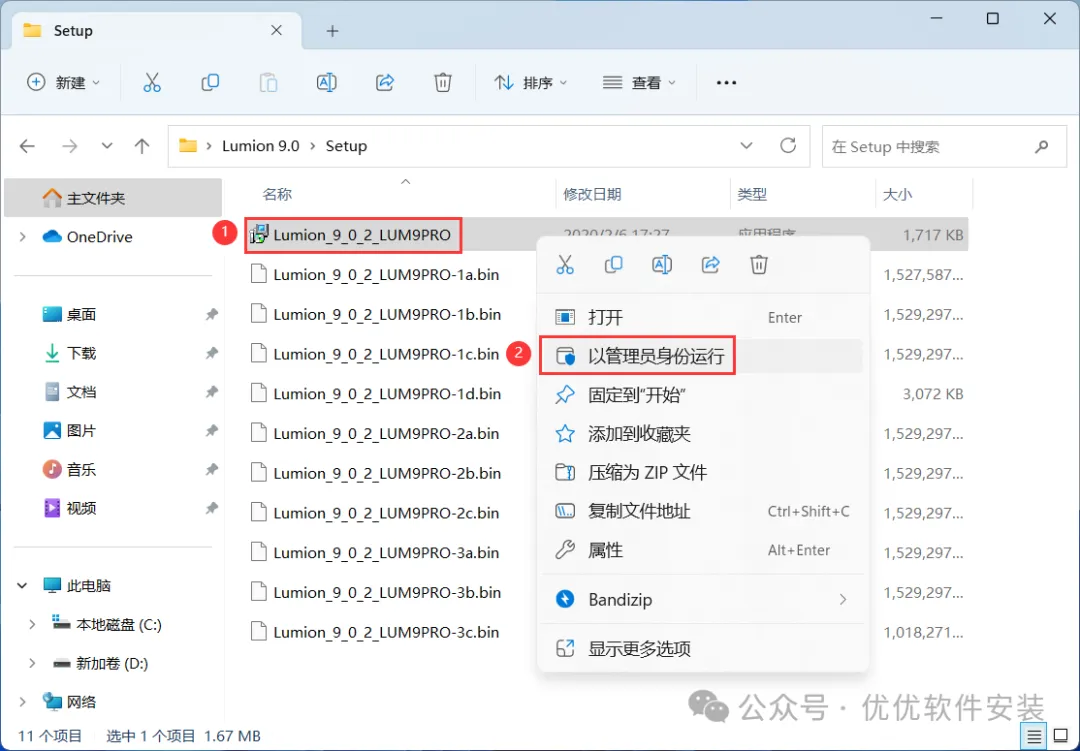The width and height of the screenshot is (1080, 751).
Task: Go forward with the right arrow
Action: point(70,146)
